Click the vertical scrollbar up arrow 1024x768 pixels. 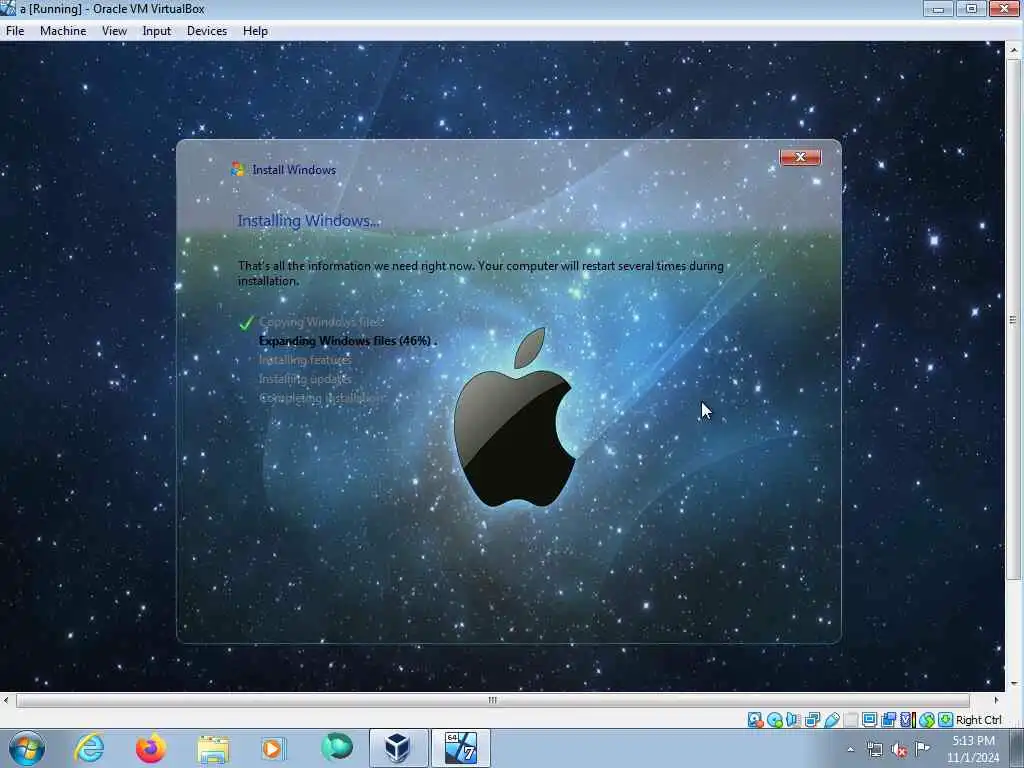tap(1014, 50)
